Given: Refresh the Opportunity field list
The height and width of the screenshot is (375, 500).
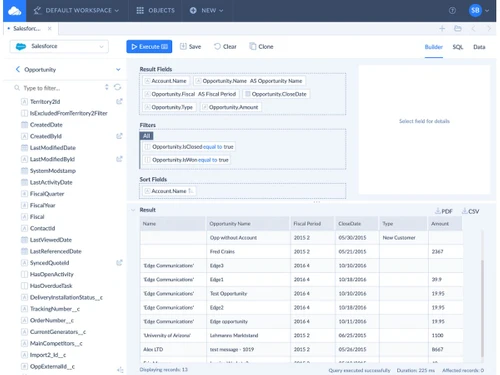Looking at the screenshot, I should [117, 87].
